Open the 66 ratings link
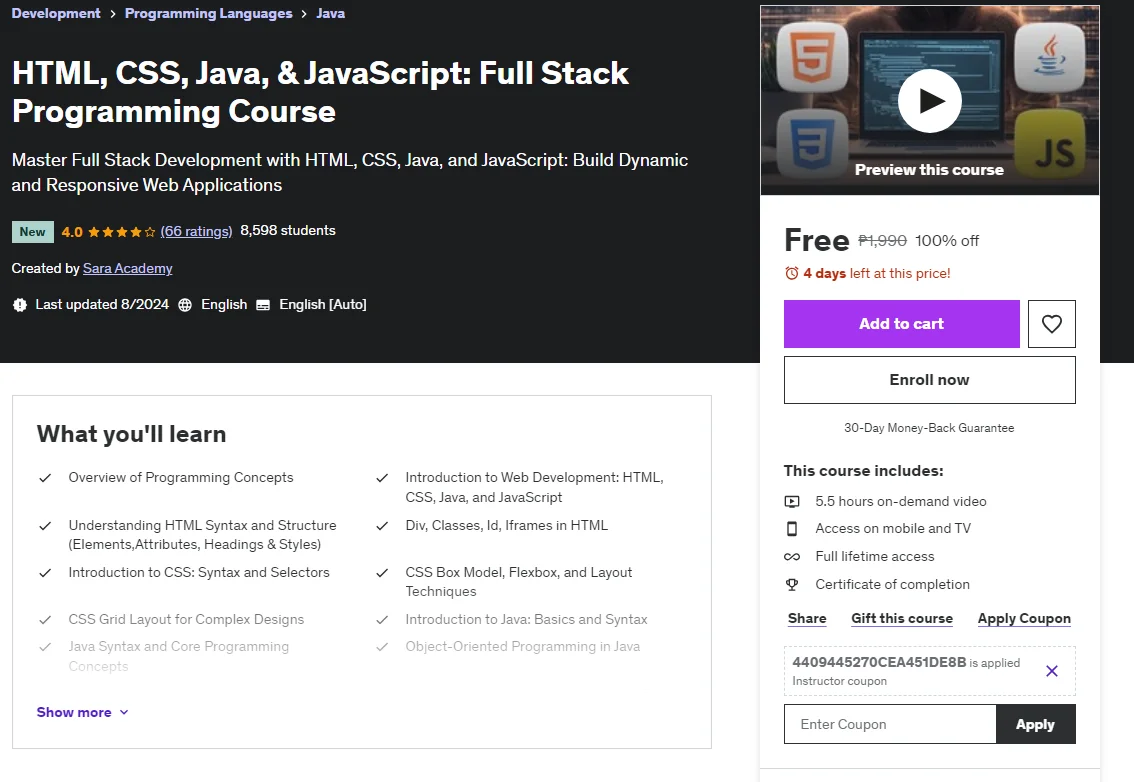 196,231
